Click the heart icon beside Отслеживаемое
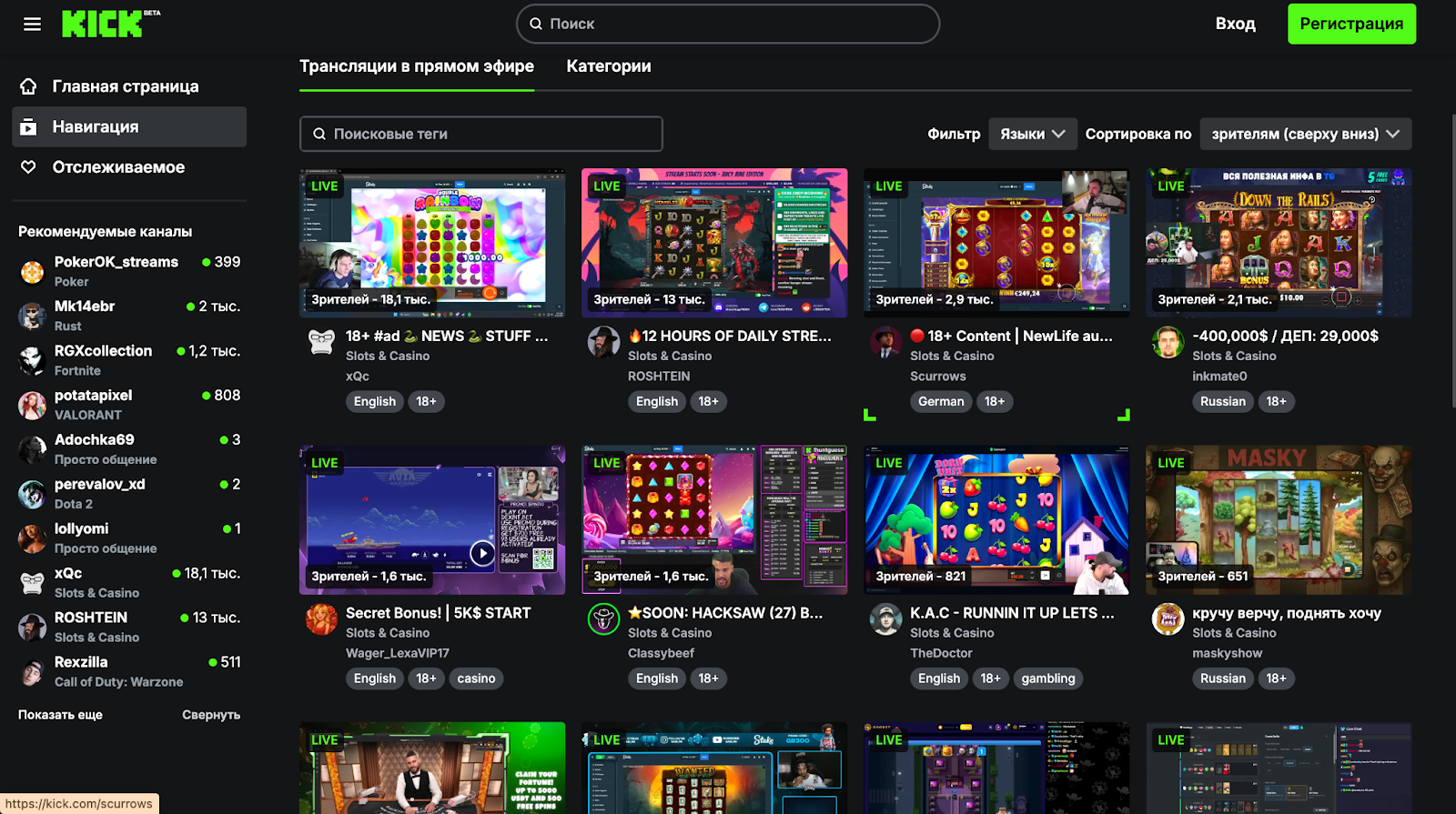Image resolution: width=1456 pixels, height=814 pixels. coord(29,167)
